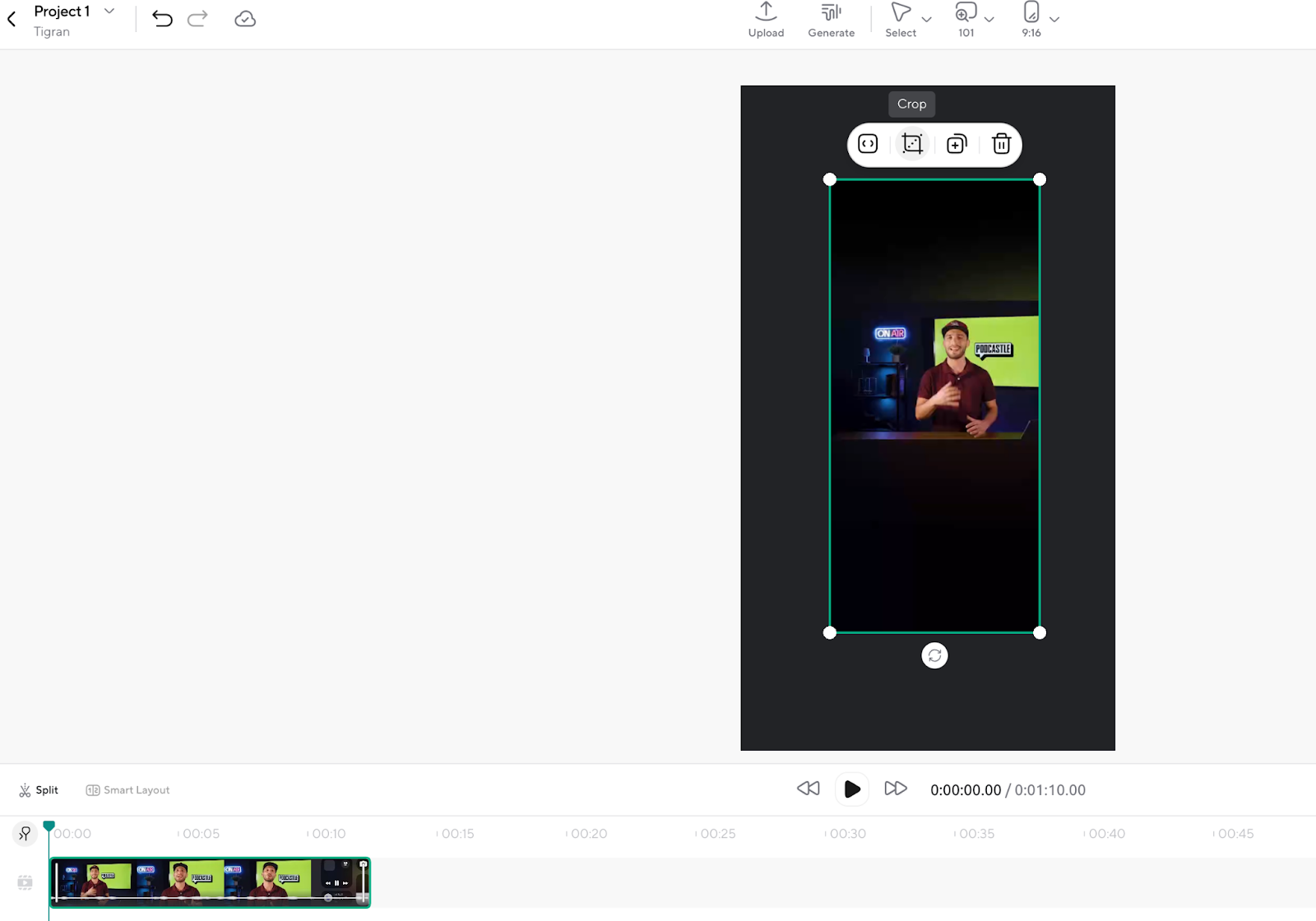1316x921 pixels.
Task: Jump to 00:25 on the timeline ruler
Action: (718, 834)
